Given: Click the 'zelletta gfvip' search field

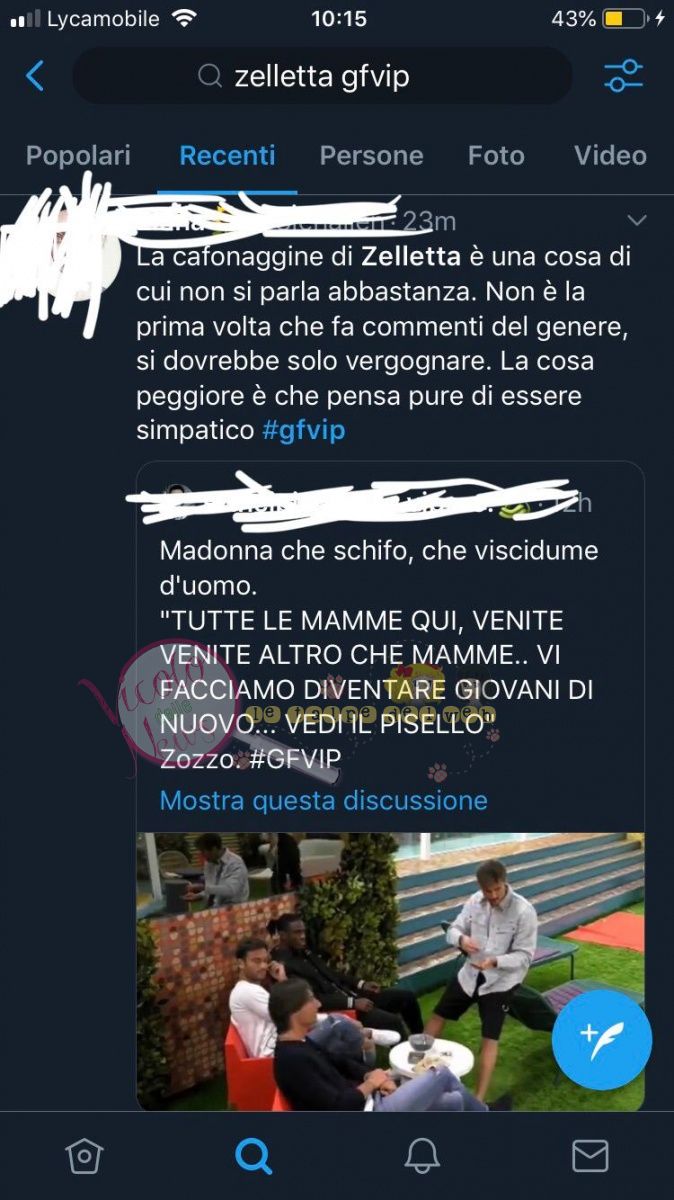Looking at the screenshot, I should click(x=323, y=76).
